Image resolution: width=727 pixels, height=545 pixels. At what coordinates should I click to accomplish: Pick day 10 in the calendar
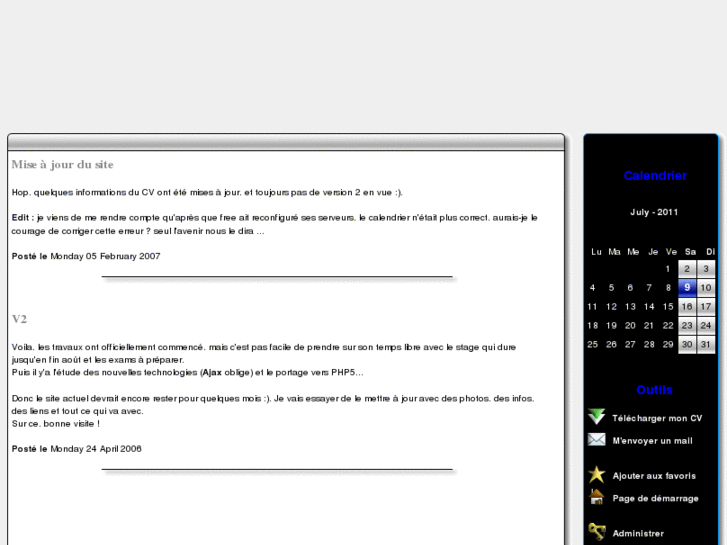(706, 288)
